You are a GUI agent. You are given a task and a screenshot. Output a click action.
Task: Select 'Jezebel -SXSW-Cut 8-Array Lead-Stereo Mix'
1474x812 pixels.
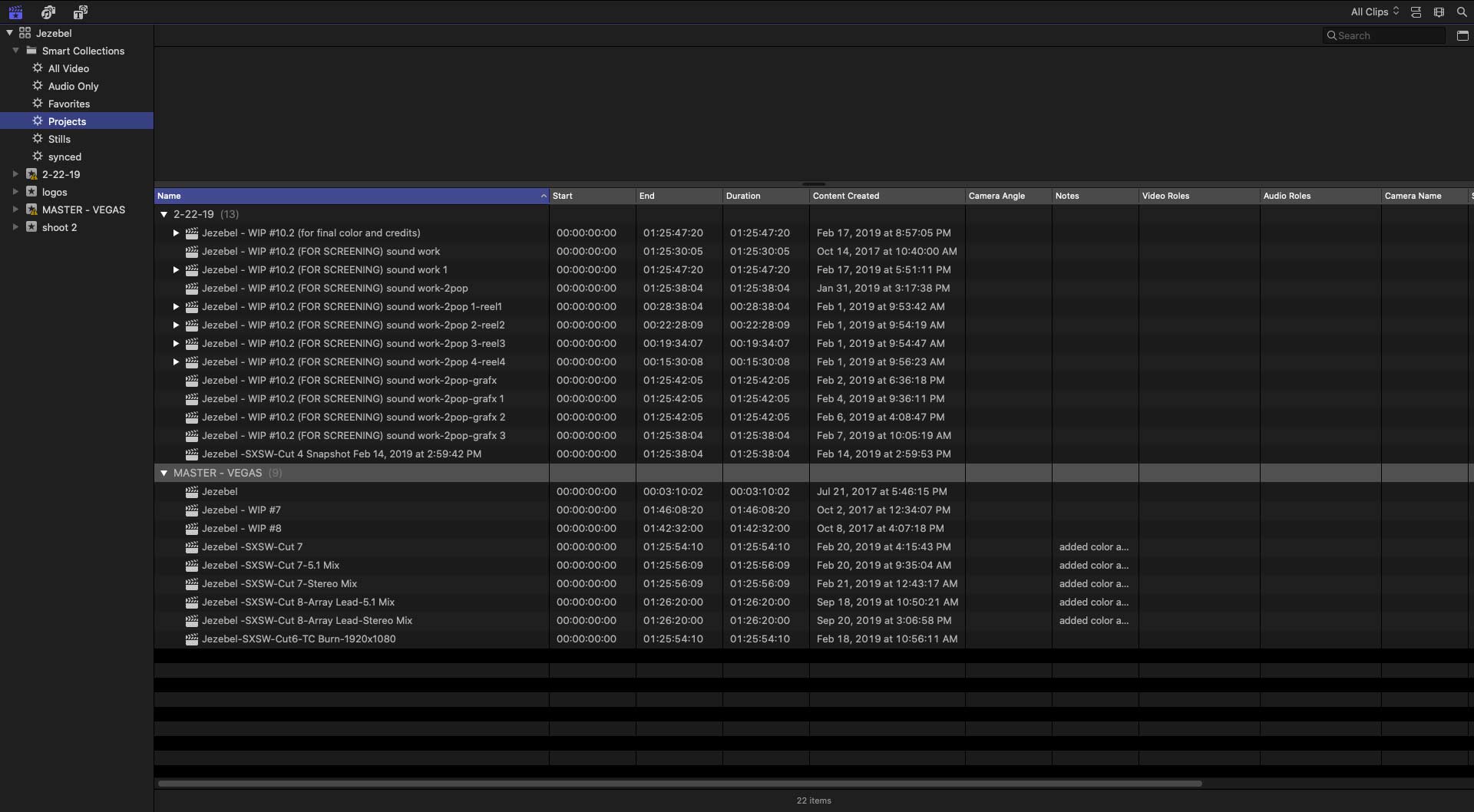click(x=307, y=620)
